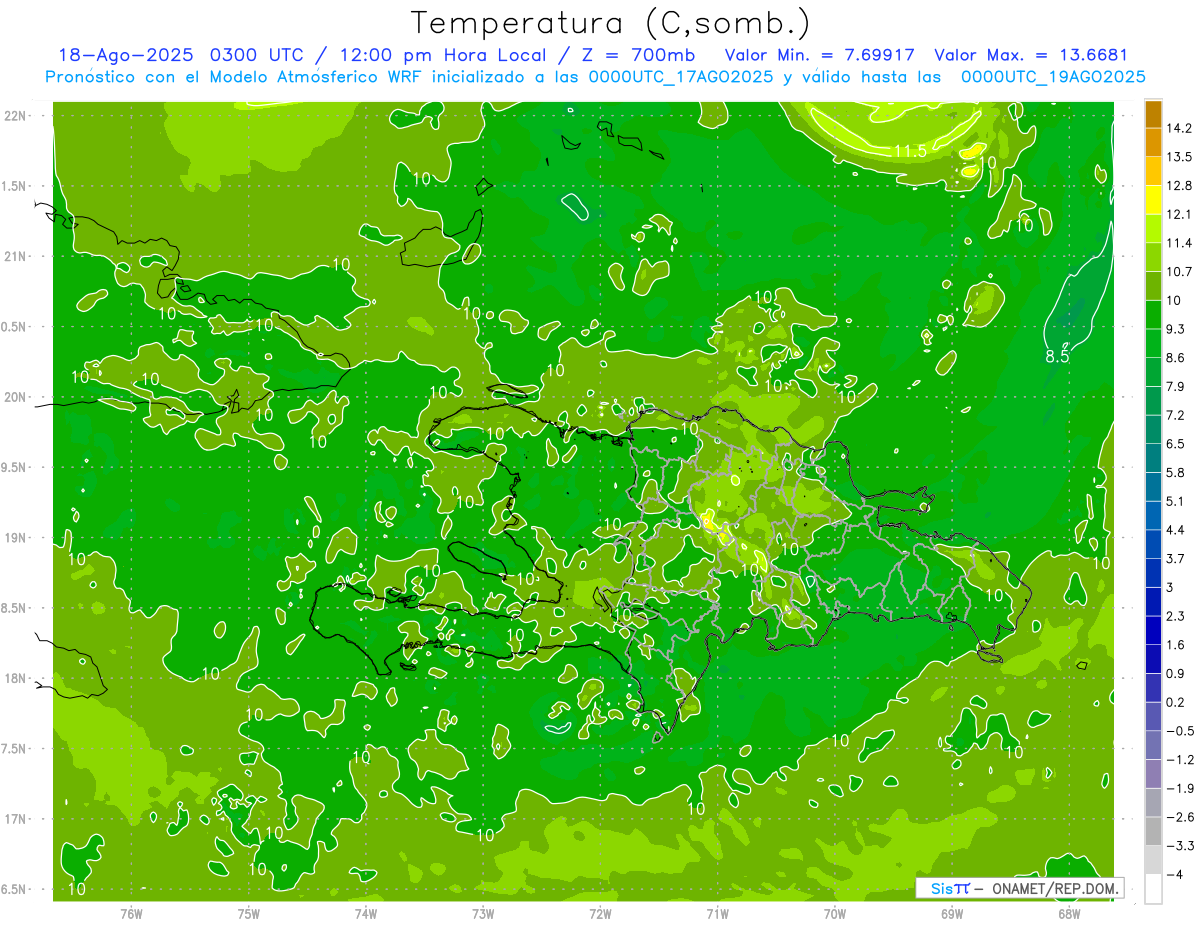
Task: Click the '20N' latitude axis label
Action: click(x=14, y=397)
